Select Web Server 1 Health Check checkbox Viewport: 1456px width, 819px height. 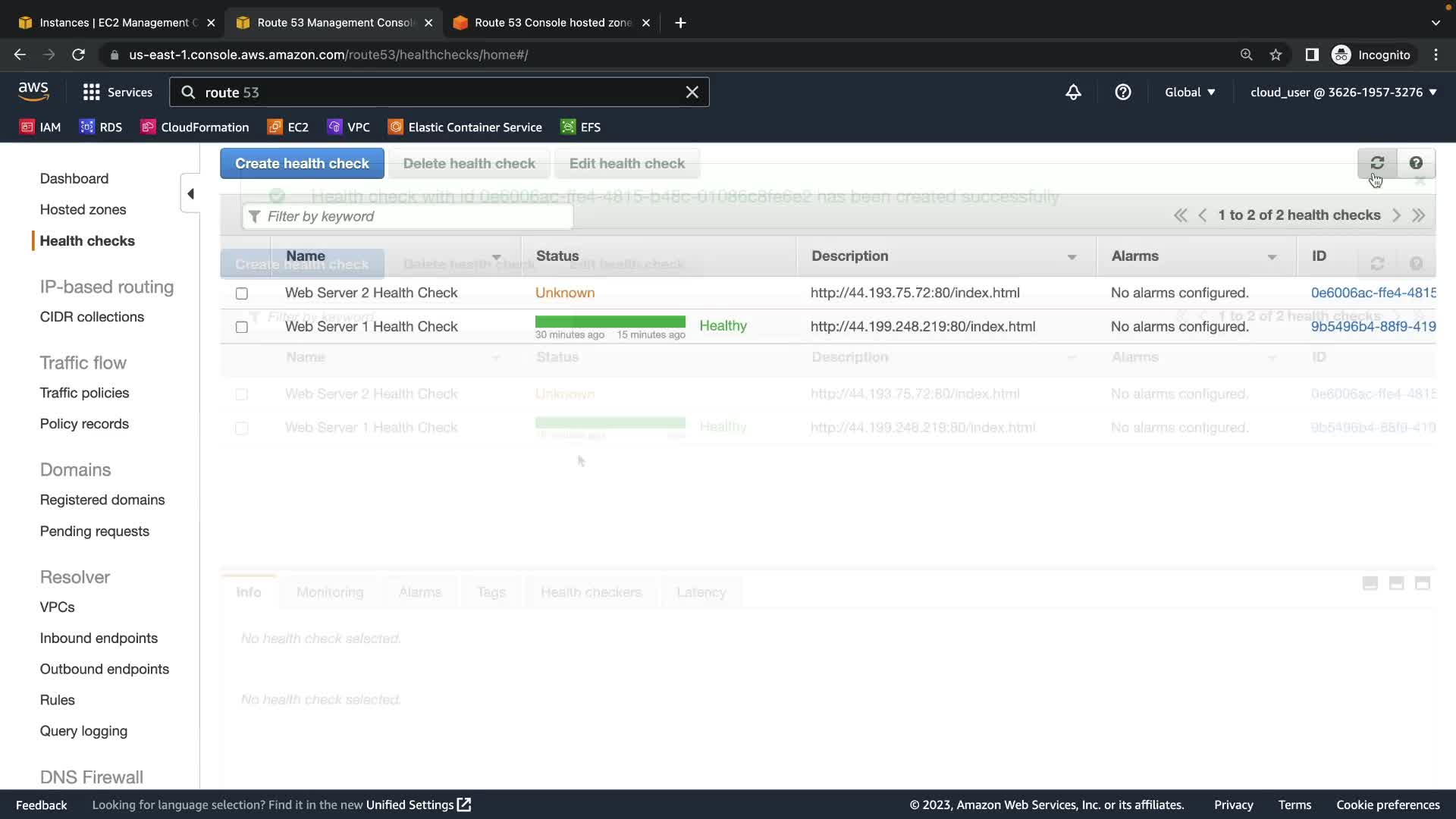coord(242,328)
